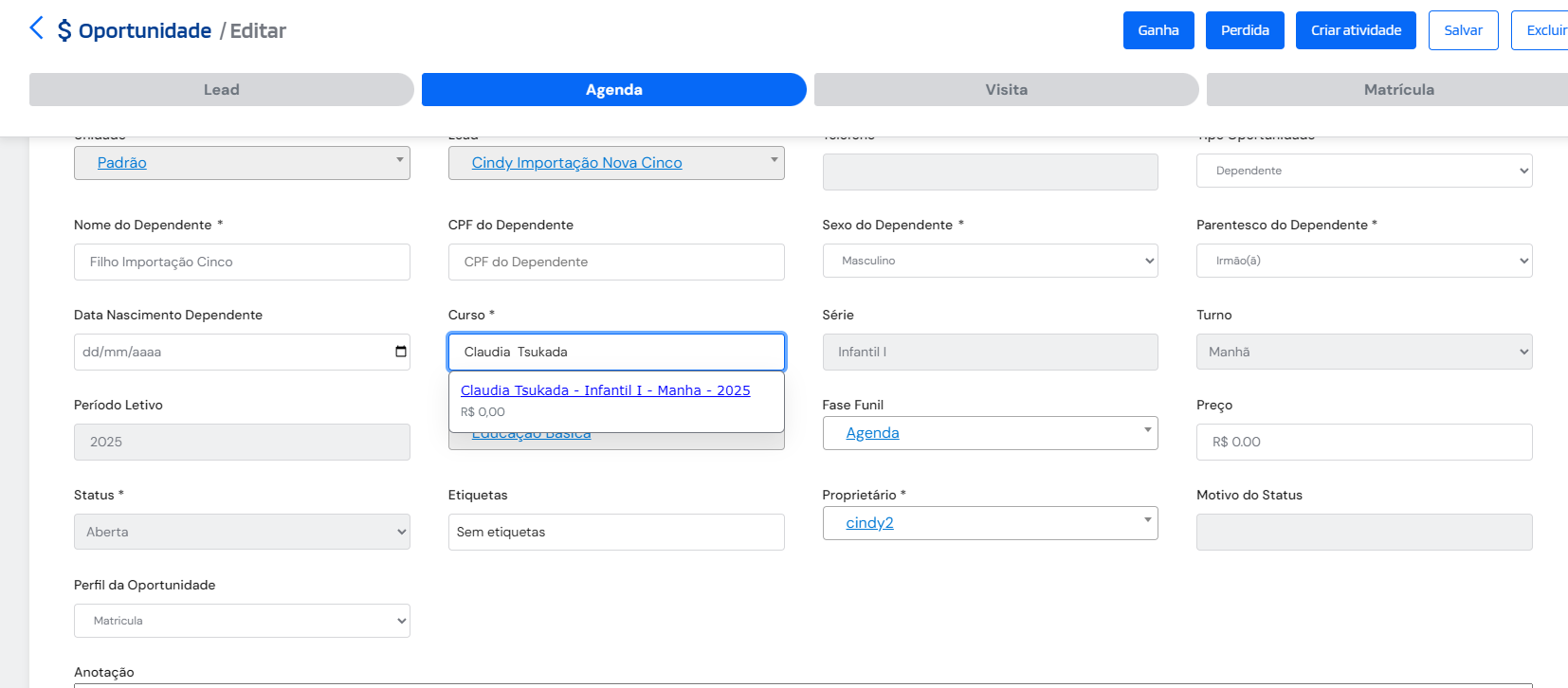The height and width of the screenshot is (688, 1568).
Task: Click the Excluir button
Action: 1541,30
